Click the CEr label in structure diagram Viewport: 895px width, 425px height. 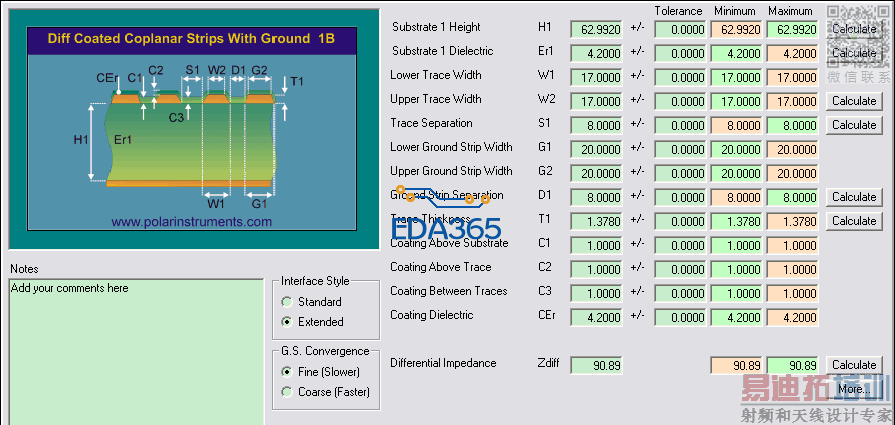coord(106,78)
